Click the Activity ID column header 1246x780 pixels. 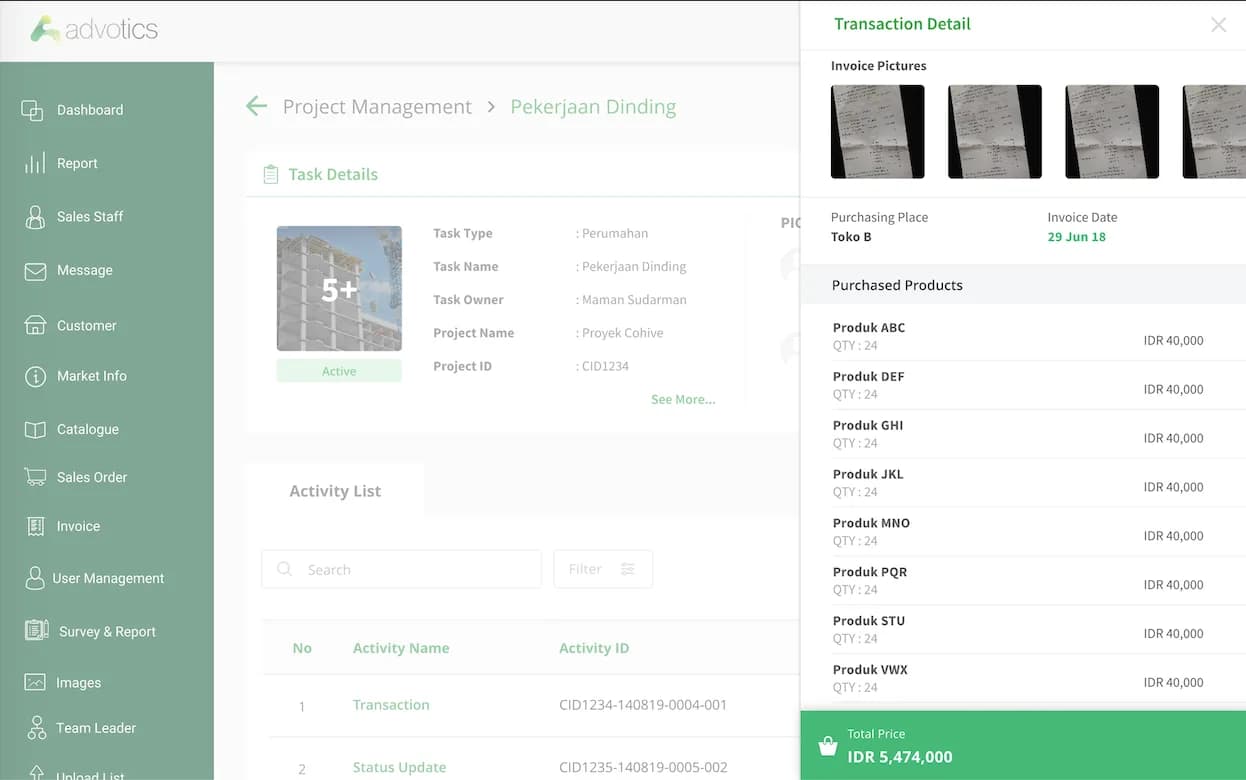(594, 648)
